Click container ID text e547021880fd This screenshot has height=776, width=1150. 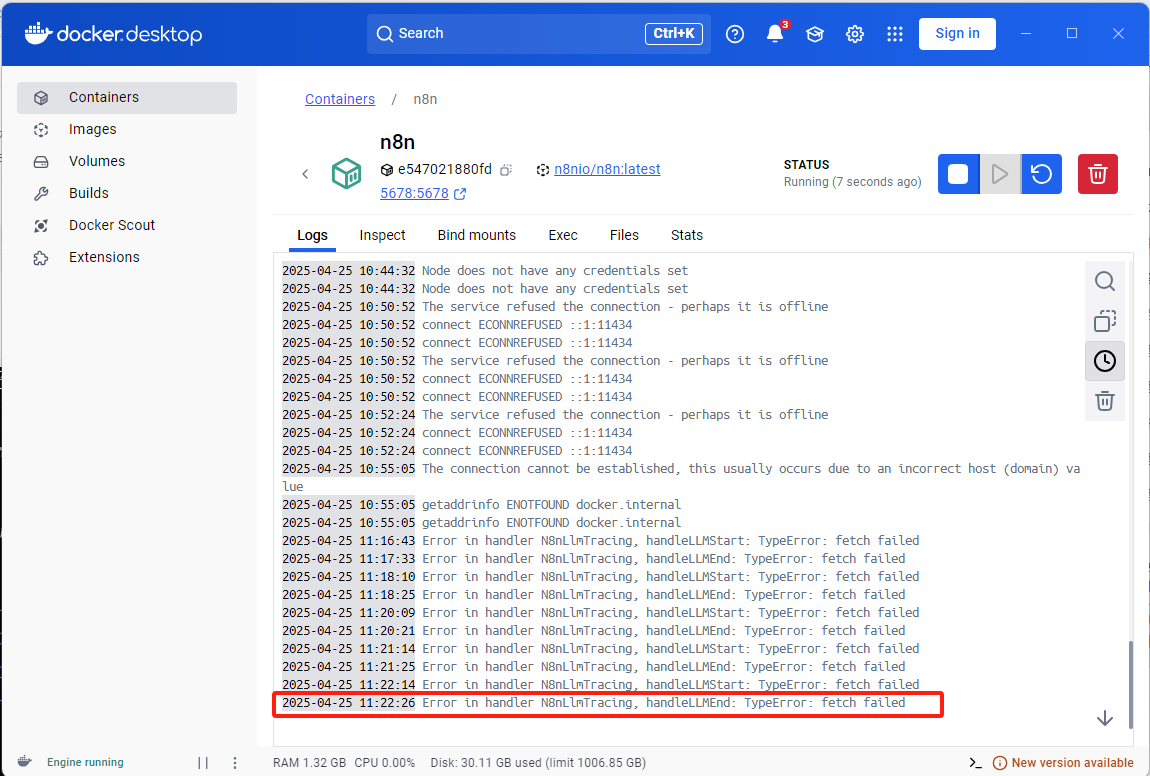pyautogui.click(x=444, y=169)
